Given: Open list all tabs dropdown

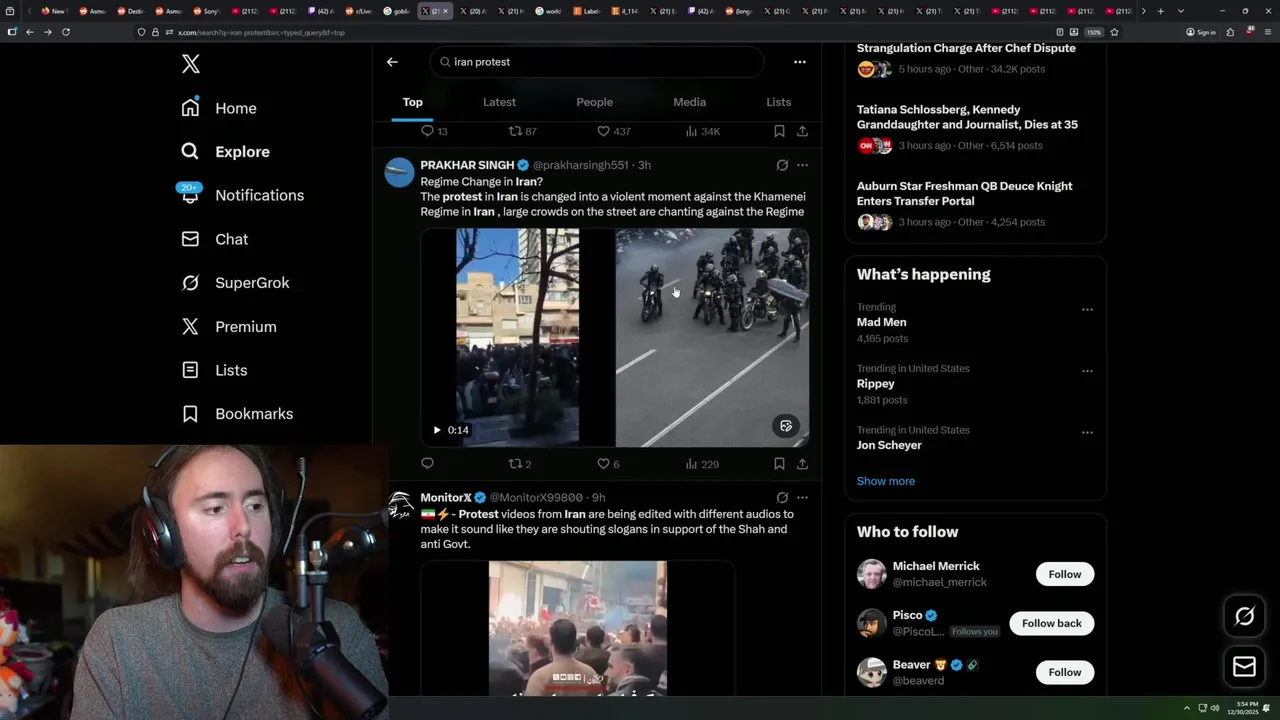Looking at the screenshot, I should 1180,11.
